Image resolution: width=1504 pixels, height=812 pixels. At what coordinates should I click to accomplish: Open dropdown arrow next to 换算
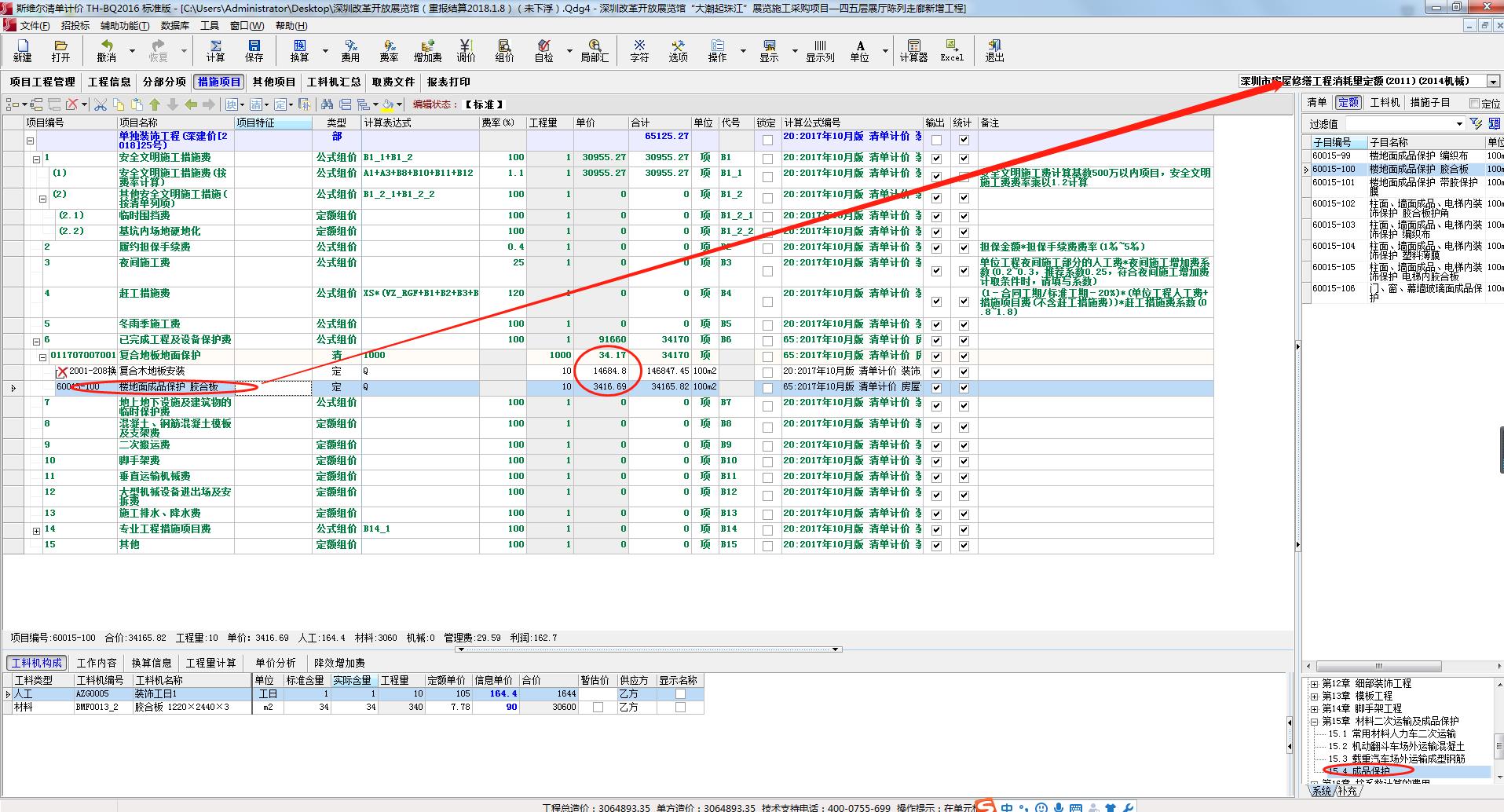tap(324, 51)
